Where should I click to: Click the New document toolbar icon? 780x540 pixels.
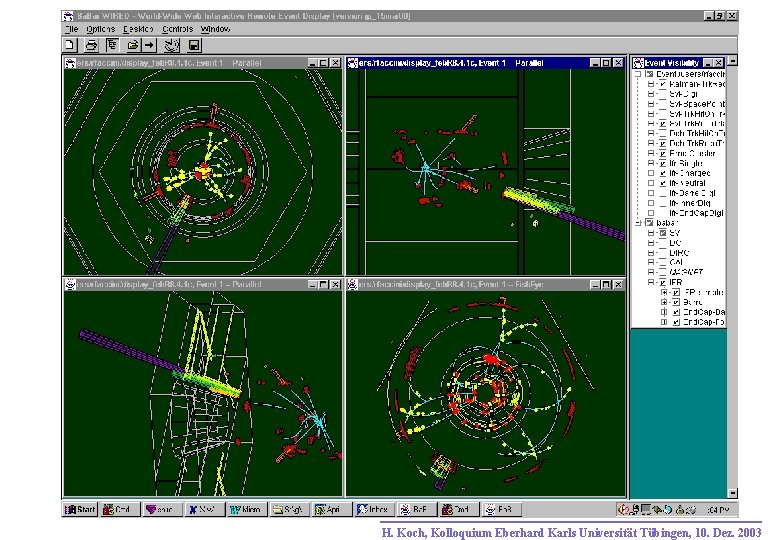[70, 45]
